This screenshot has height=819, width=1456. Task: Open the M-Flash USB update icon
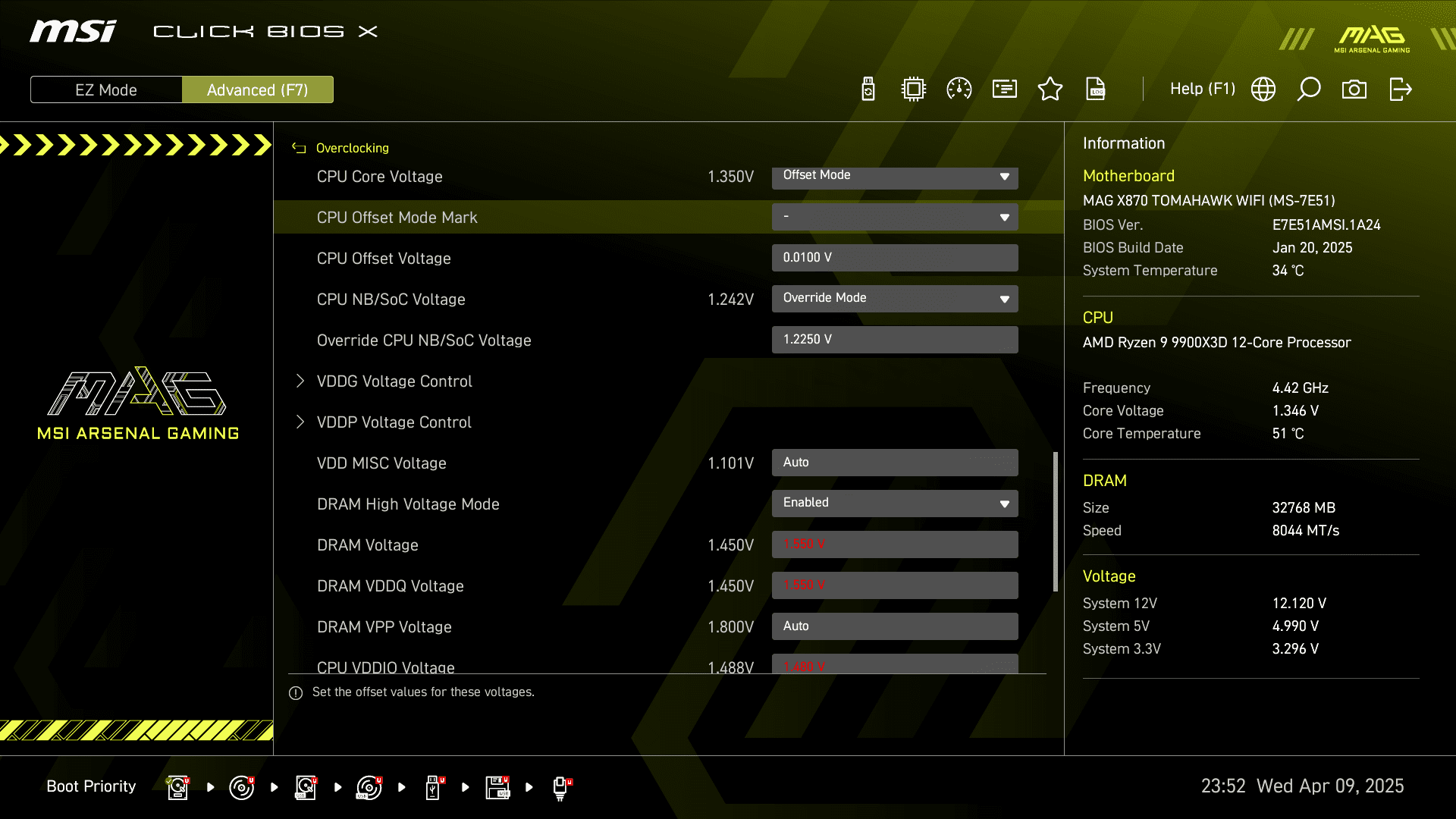868,89
